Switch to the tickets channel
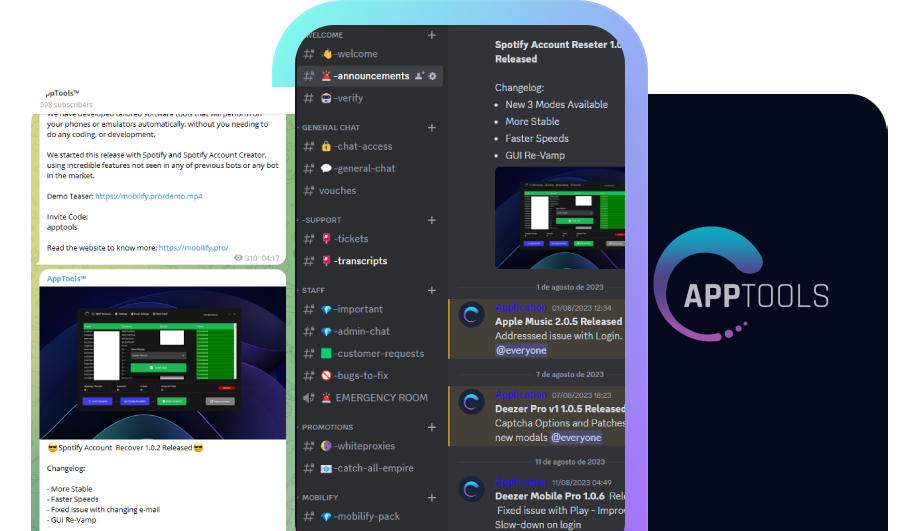The width and height of the screenshot is (920, 531). (351, 238)
